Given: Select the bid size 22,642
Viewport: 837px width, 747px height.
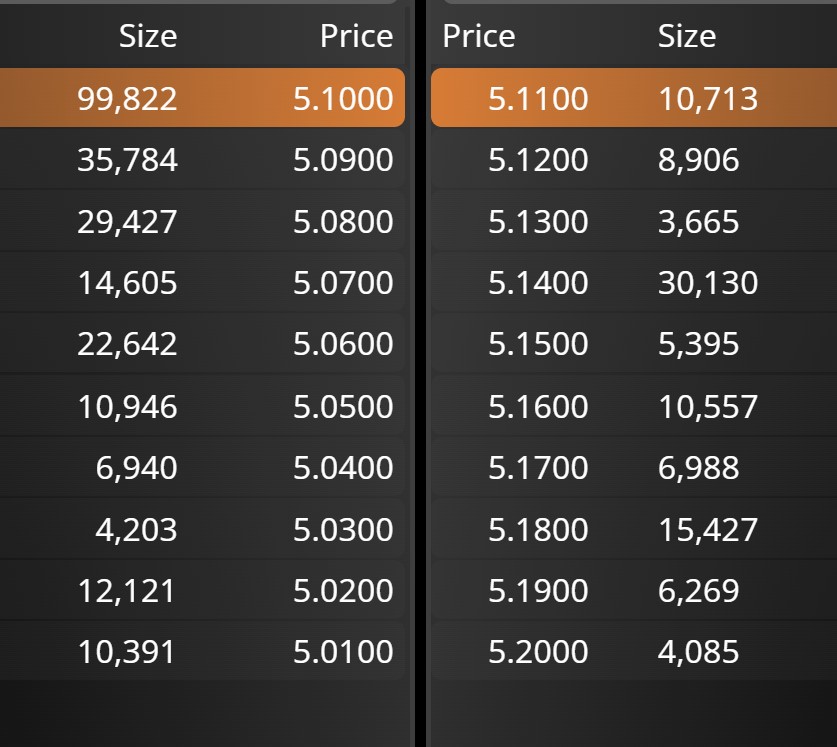Looking at the screenshot, I should pyautogui.click(x=127, y=344).
